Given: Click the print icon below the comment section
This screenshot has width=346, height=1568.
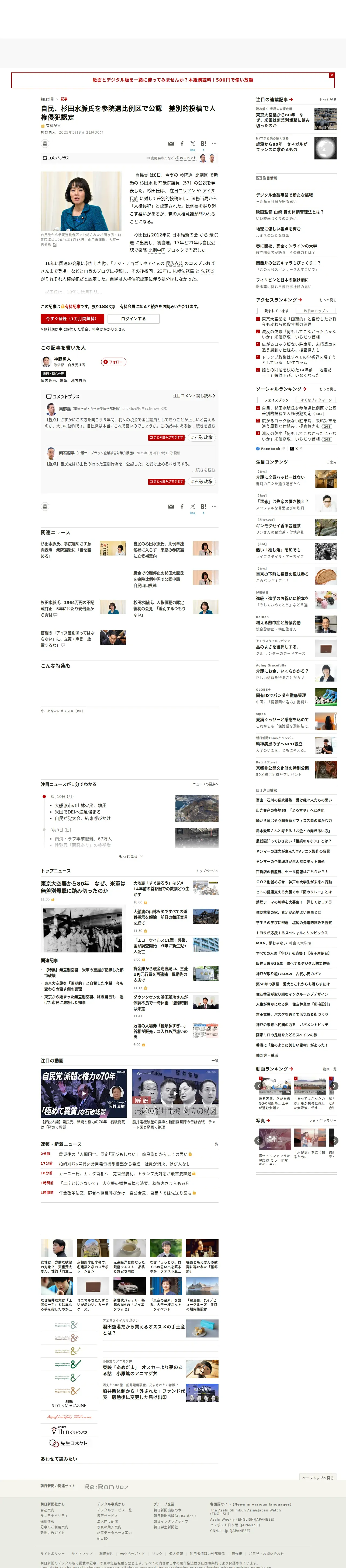Looking at the screenshot, I should [44, 507].
